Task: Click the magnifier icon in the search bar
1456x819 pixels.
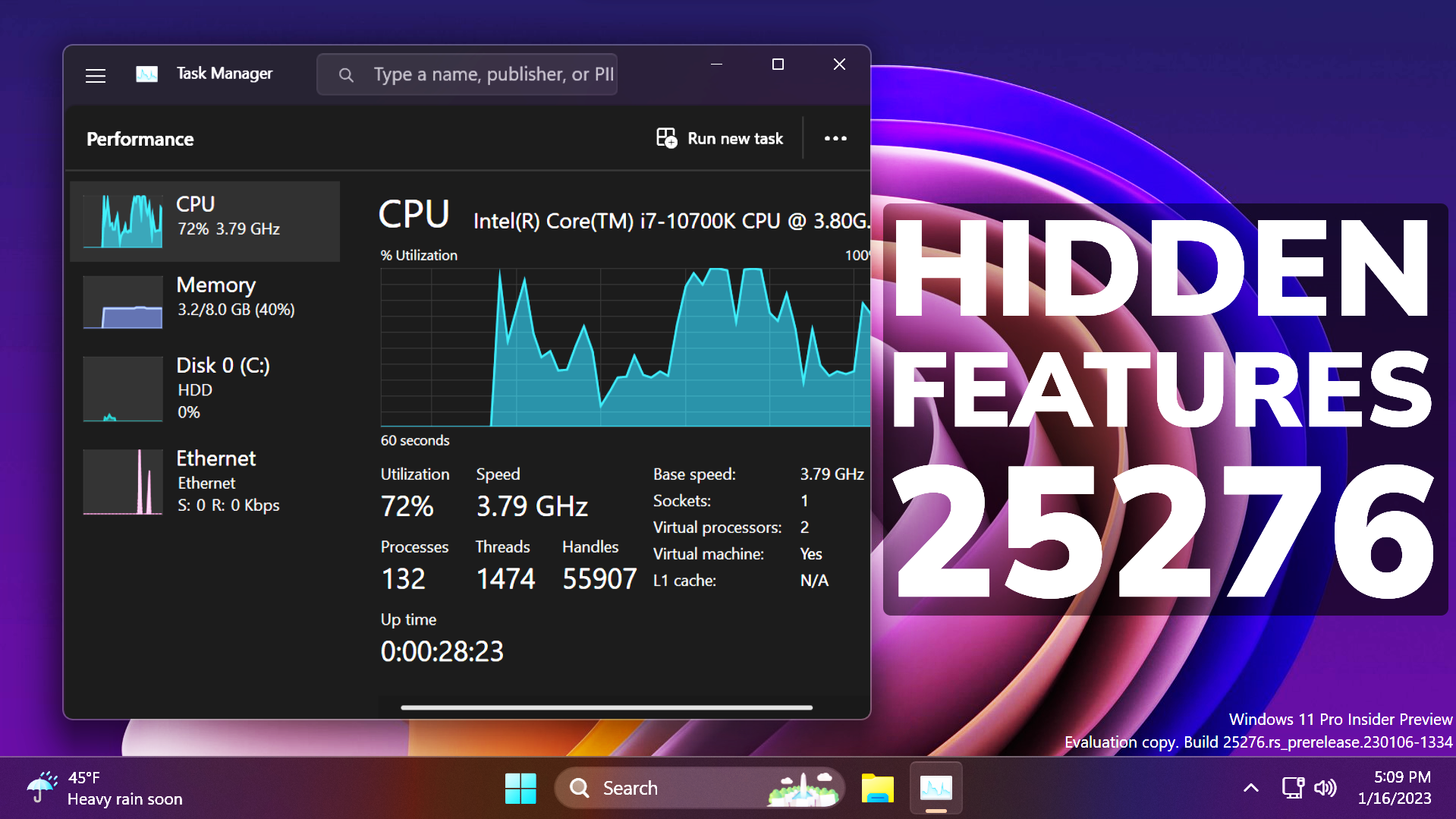Action: click(x=346, y=74)
